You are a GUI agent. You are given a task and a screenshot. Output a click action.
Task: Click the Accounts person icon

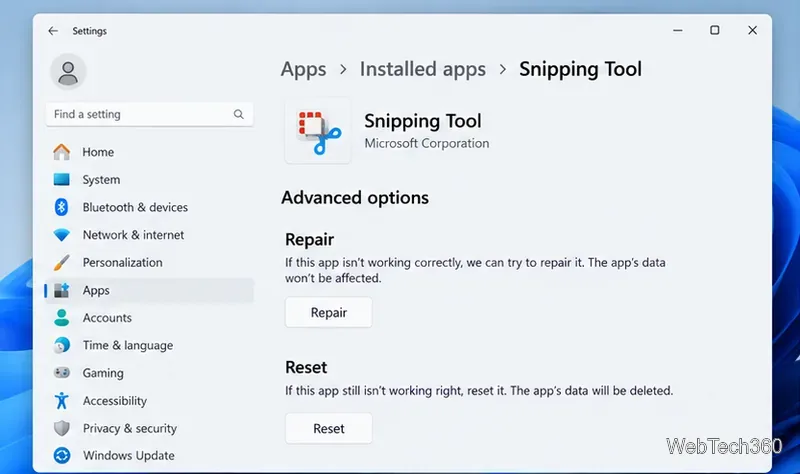coord(62,318)
